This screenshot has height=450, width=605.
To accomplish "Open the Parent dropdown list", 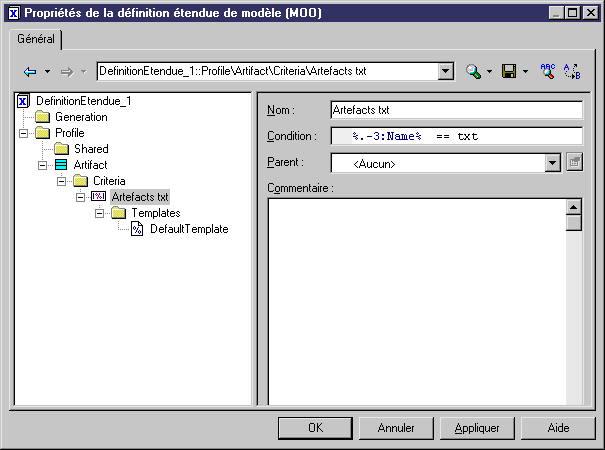I will (552, 162).
